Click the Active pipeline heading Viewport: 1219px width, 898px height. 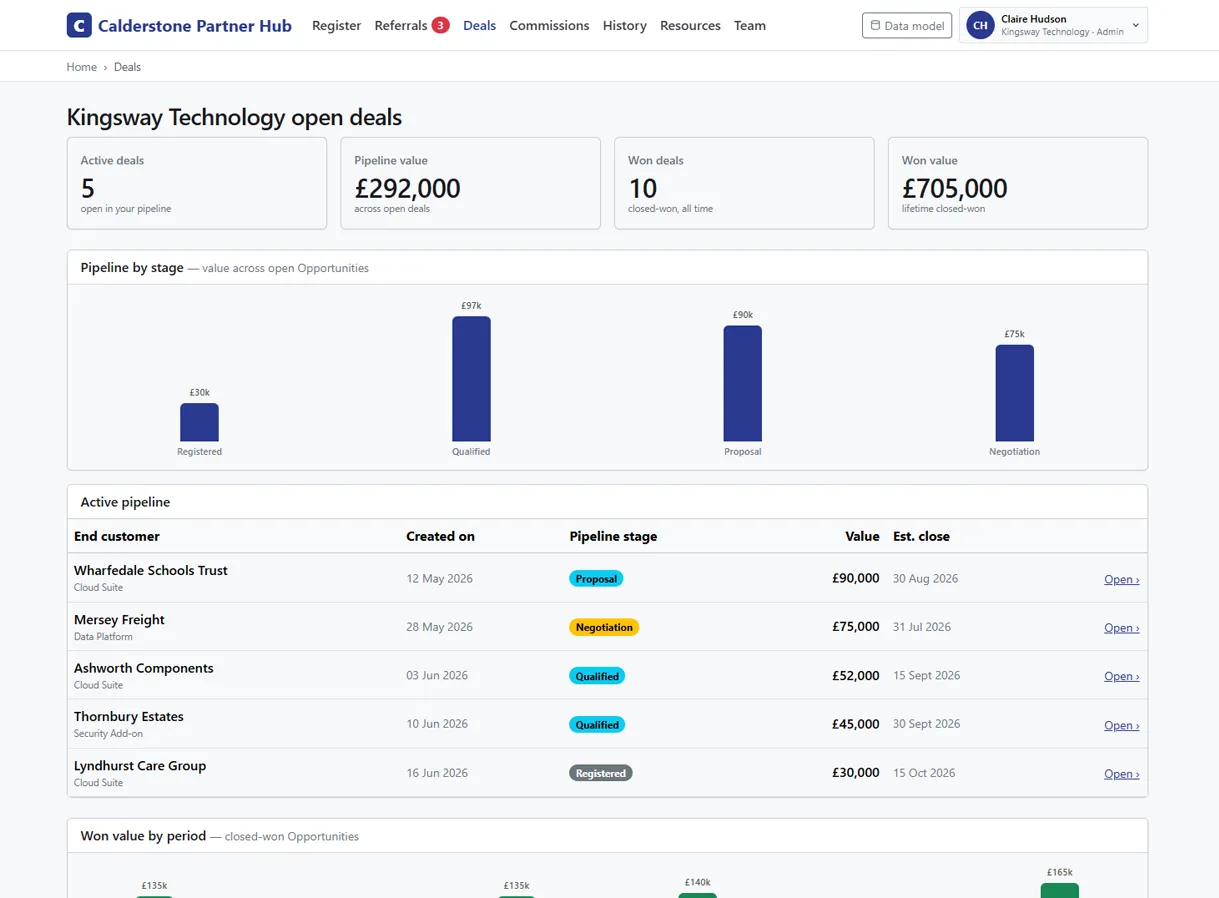(x=125, y=502)
